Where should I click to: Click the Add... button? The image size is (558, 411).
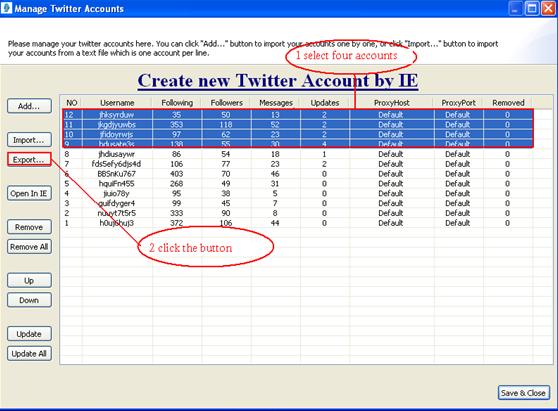click(29, 106)
